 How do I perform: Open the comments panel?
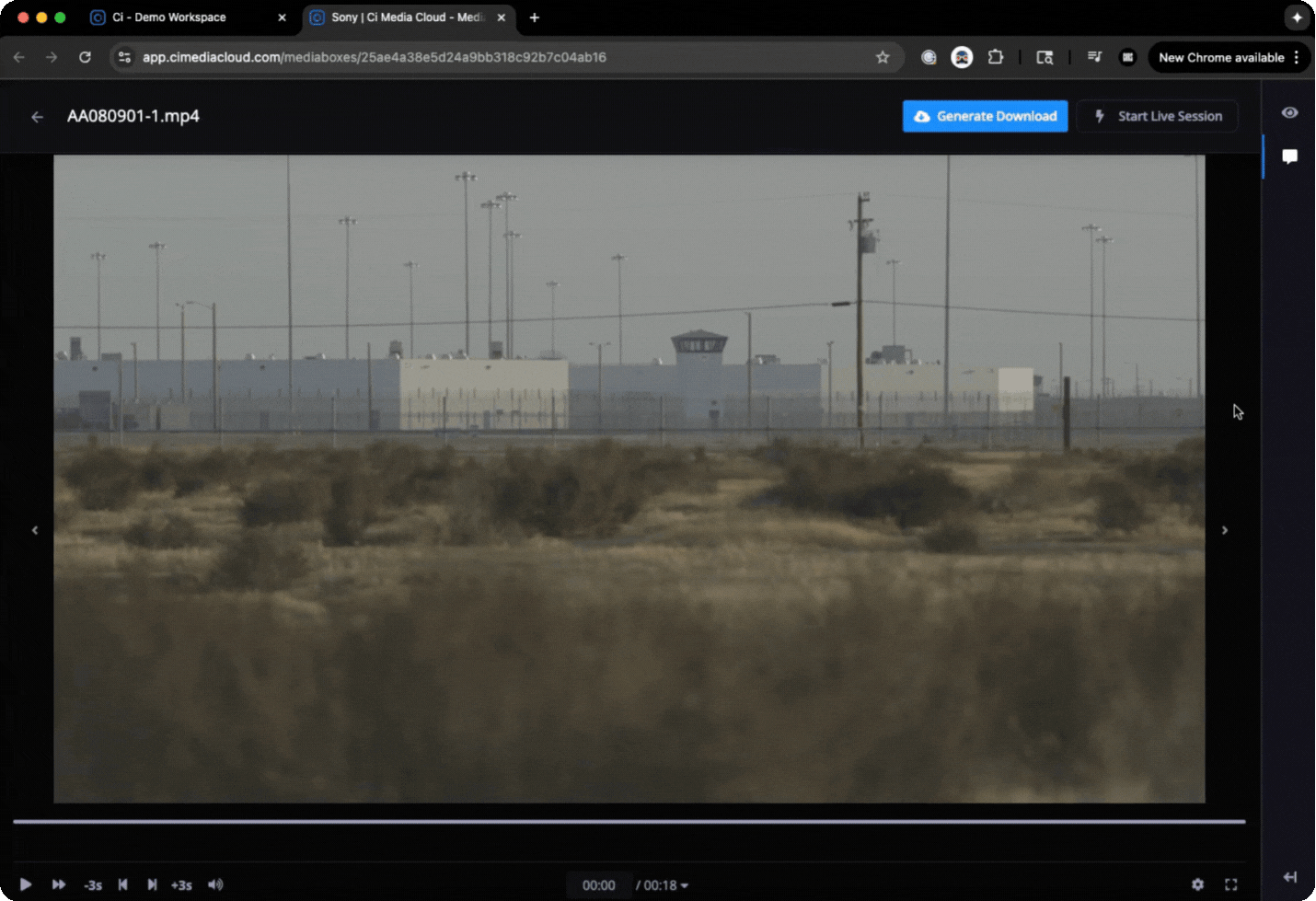(x=1290, y=156)
